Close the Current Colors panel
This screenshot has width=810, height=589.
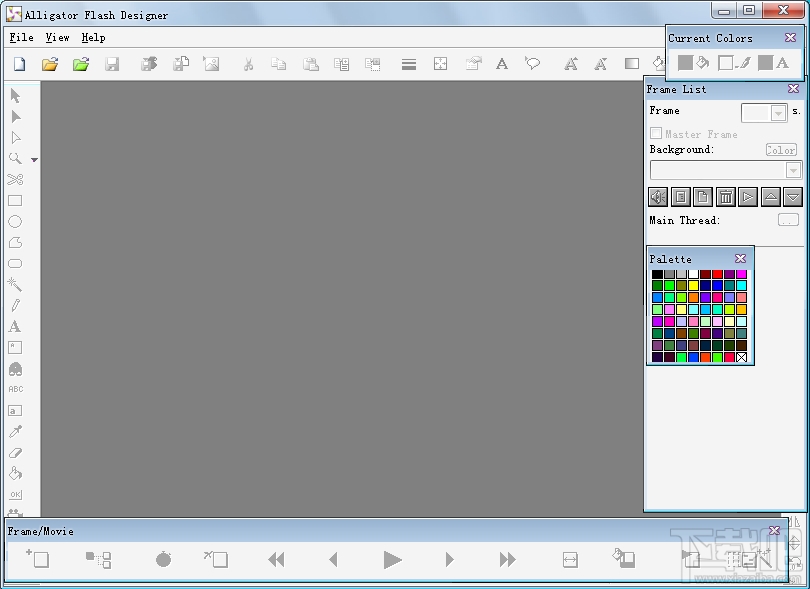click(790, 37)
